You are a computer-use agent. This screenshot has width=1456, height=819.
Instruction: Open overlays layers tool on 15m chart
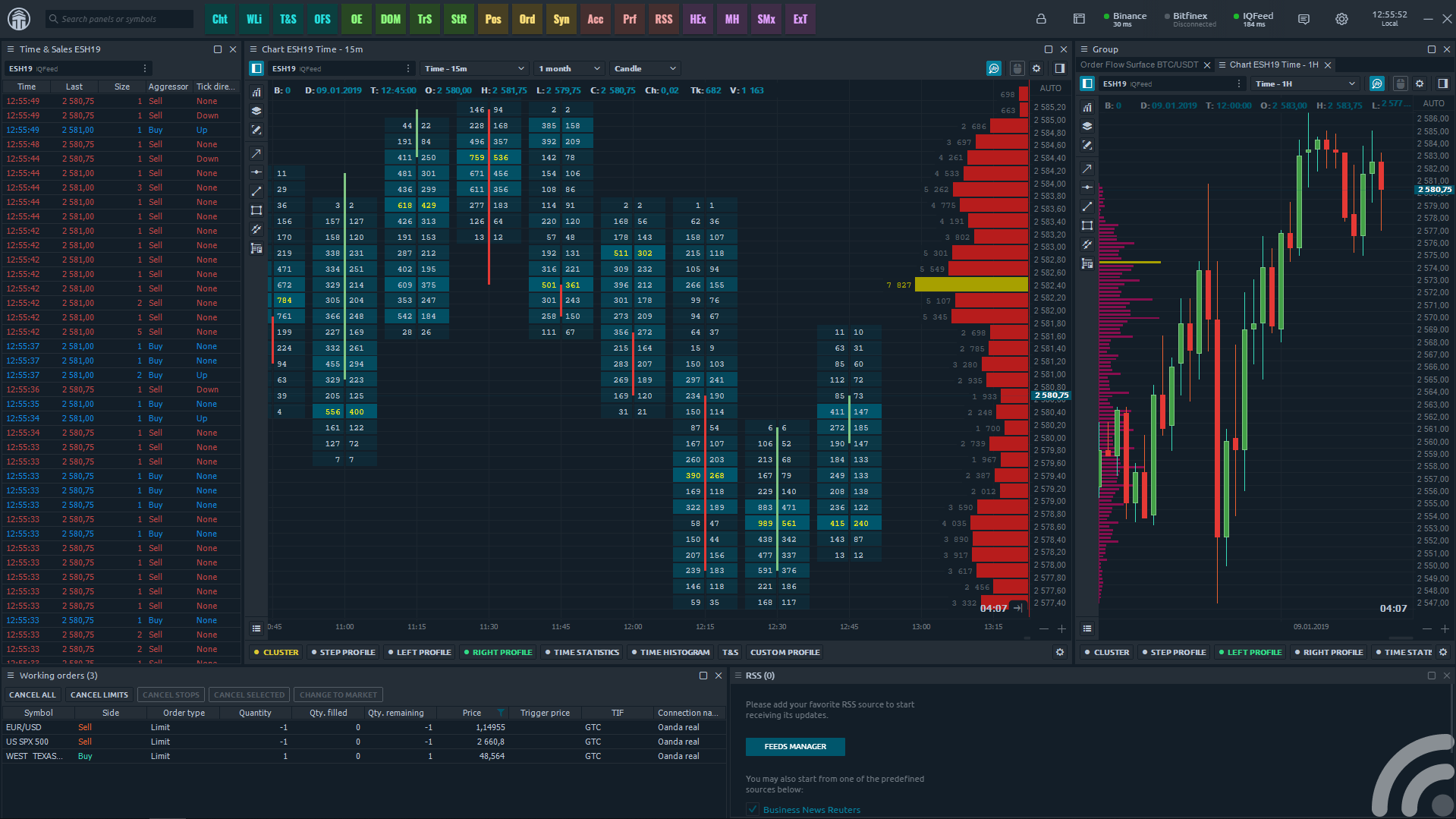click(256, 111)
